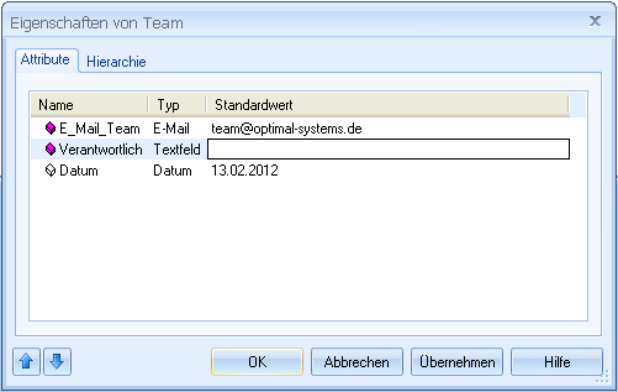Click the 13.02.2012 date value
618x392 pixels.
point(245,171)
